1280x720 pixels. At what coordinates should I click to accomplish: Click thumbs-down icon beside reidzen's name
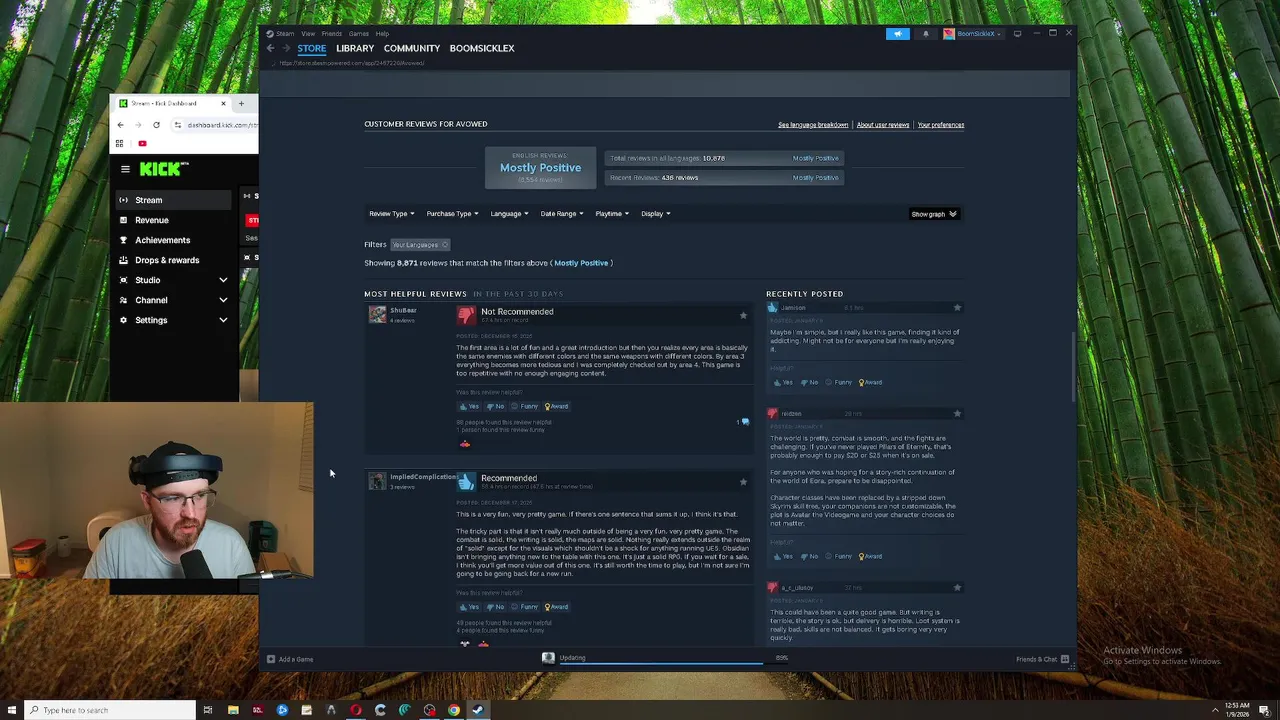tap(772, 413)
